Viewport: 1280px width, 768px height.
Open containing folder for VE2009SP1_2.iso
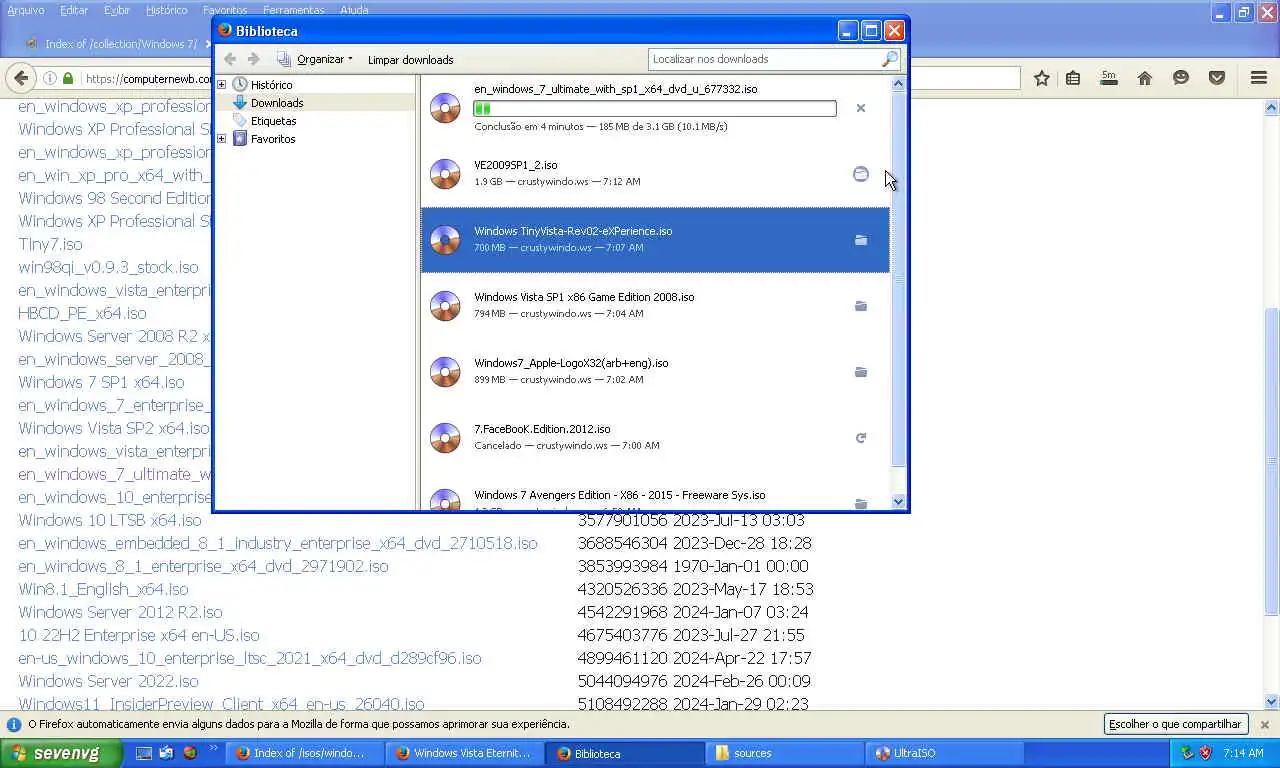click(x=860, y=174)
